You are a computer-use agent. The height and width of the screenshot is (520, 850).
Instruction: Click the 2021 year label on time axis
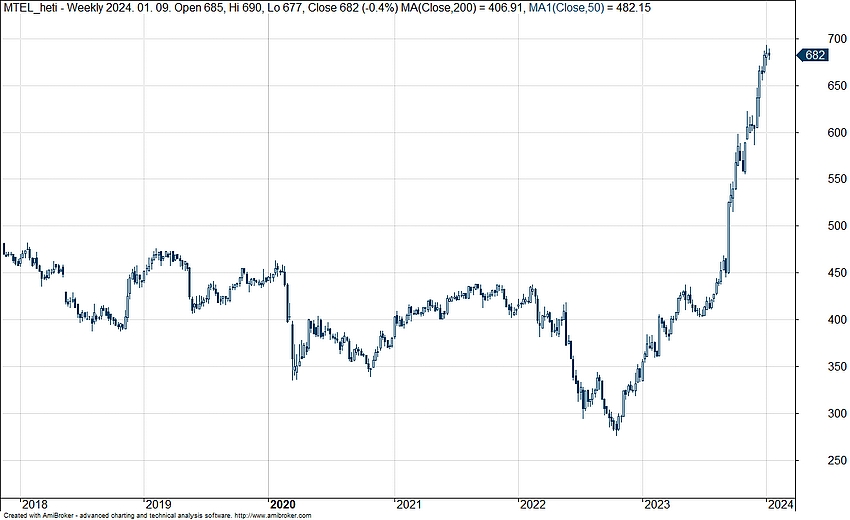pos(408,505)
